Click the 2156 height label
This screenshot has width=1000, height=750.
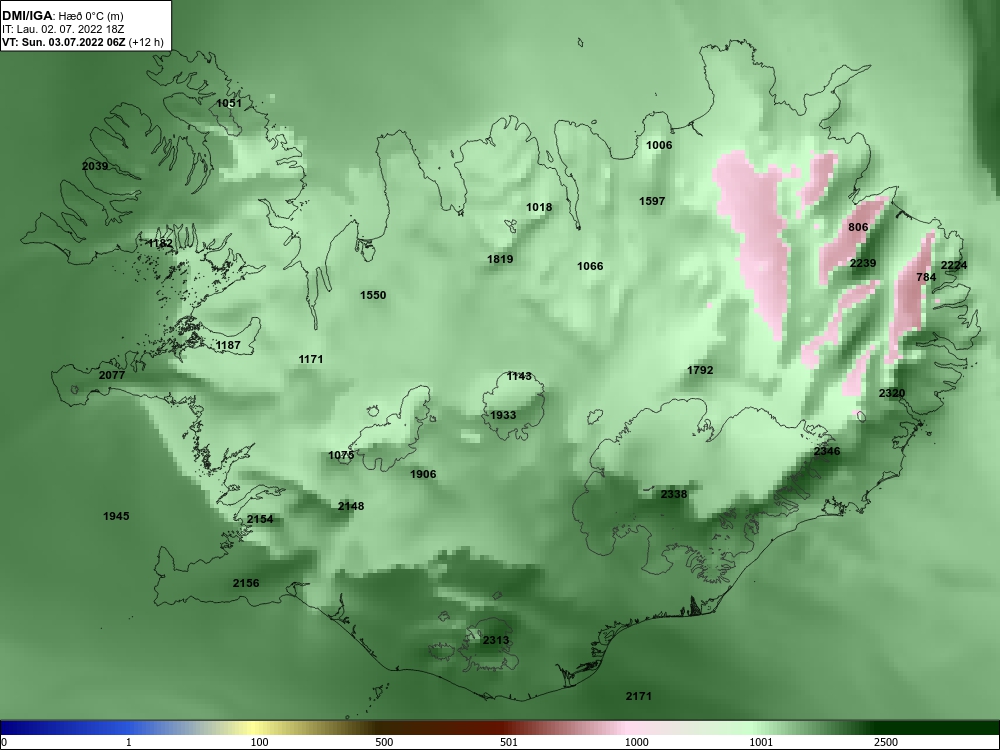(246, 584)
